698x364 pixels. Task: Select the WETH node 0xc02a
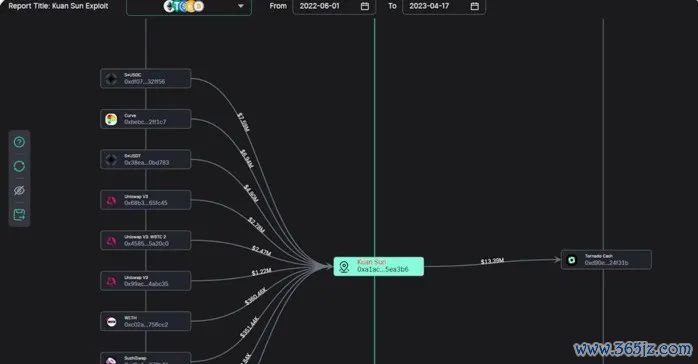146,321
